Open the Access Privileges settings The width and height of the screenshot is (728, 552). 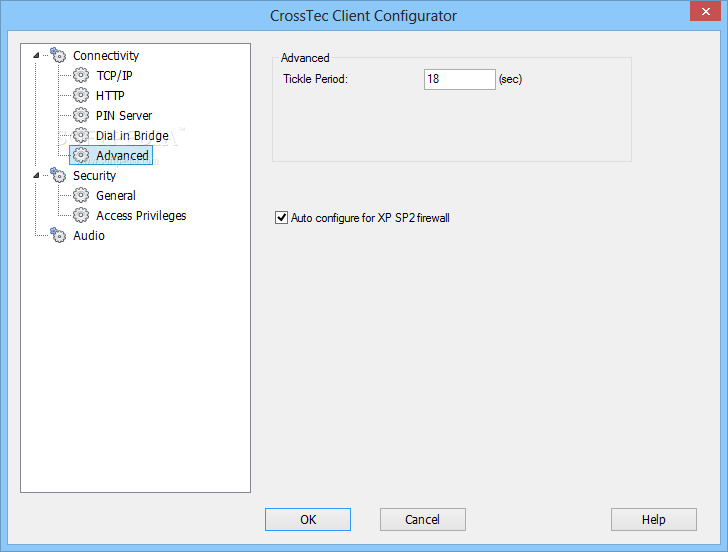coord(141,215)
